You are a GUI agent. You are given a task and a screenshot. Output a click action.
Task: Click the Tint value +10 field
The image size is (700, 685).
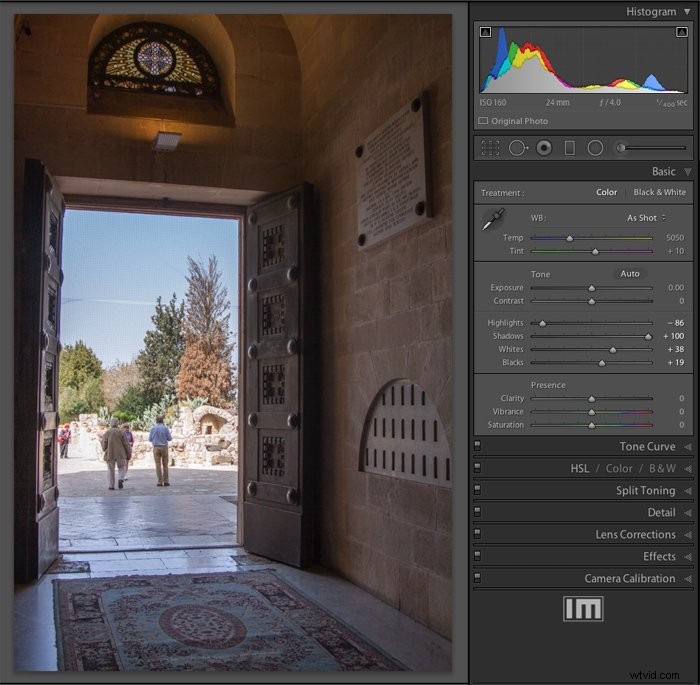(675, 251)
